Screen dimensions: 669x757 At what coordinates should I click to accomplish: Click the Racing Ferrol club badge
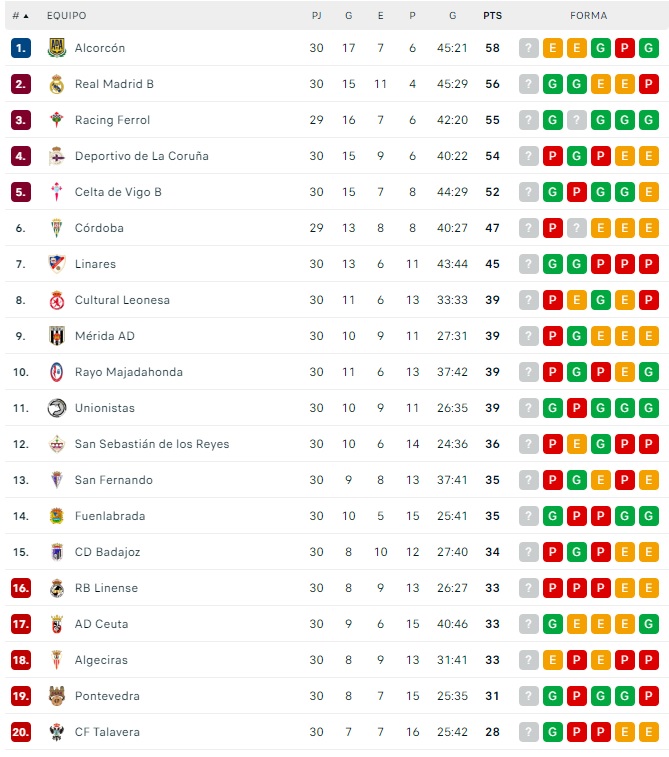pos(56,120)
